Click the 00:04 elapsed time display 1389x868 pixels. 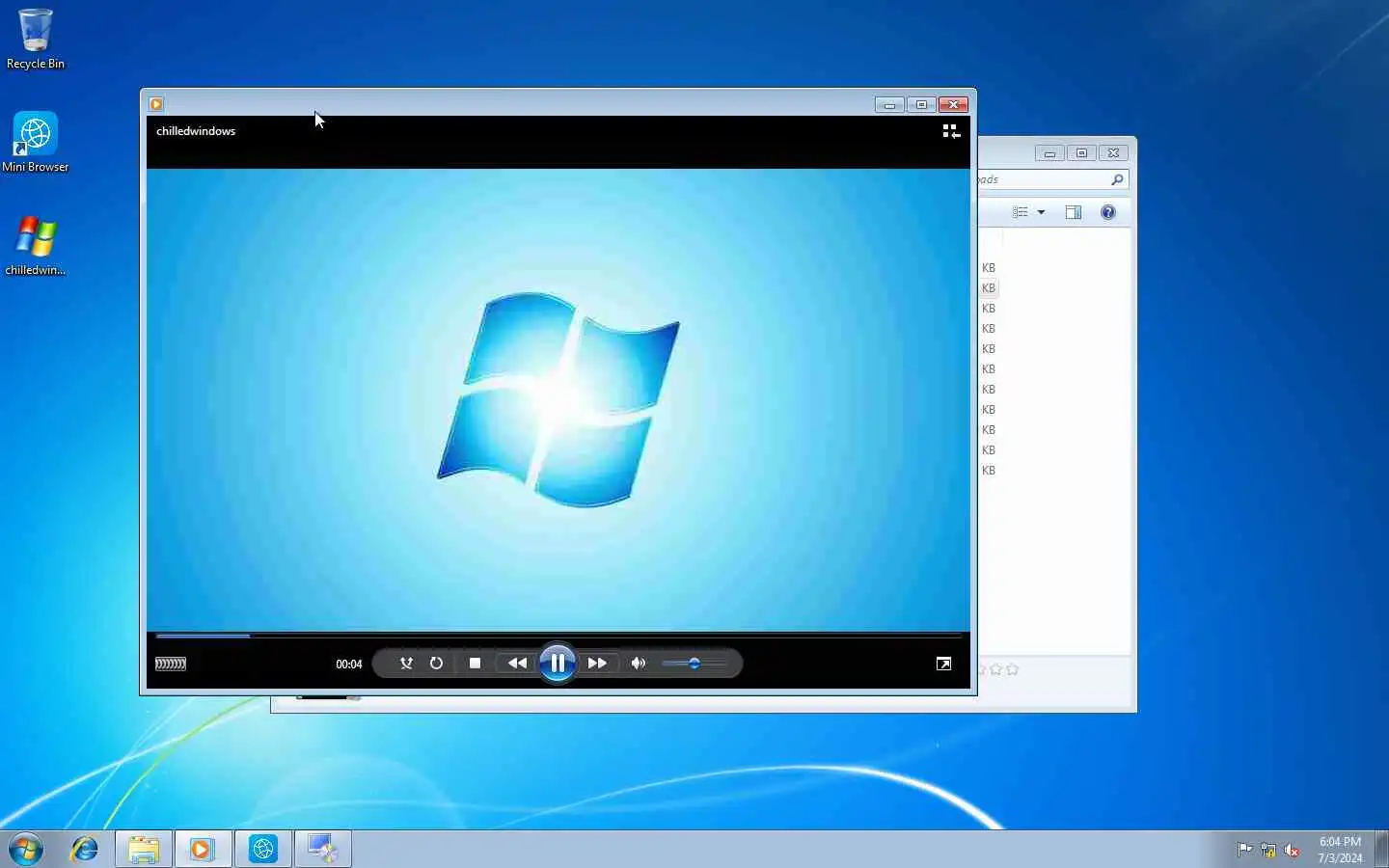point(348,664)
